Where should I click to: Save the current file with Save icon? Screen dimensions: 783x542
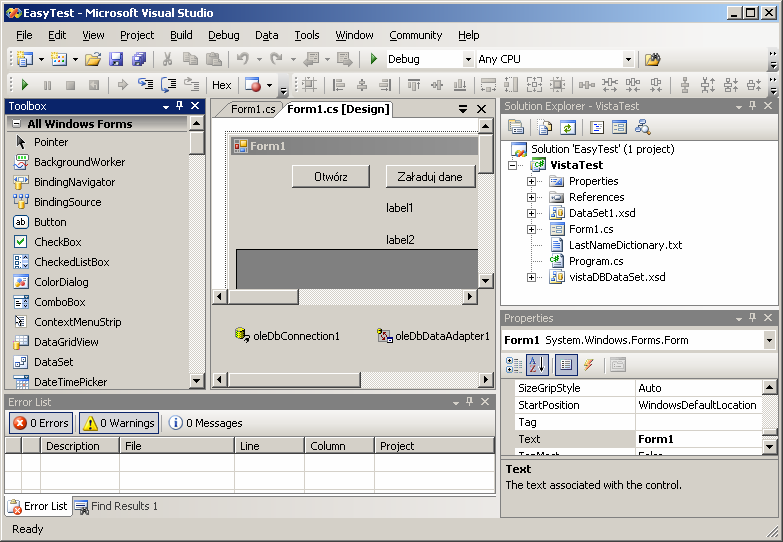click(x=116, y=59)
